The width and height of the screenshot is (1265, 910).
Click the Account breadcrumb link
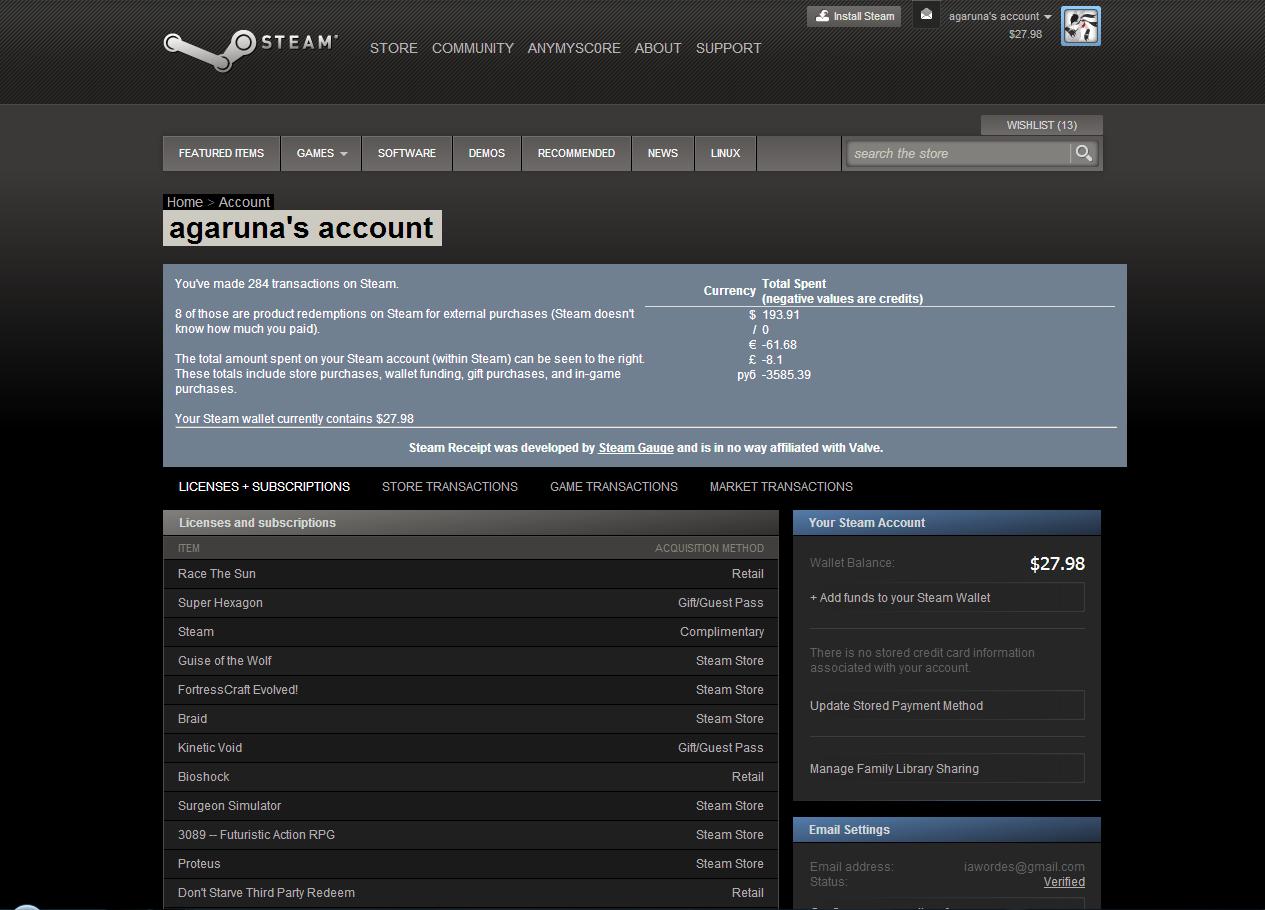coord(245,202)
